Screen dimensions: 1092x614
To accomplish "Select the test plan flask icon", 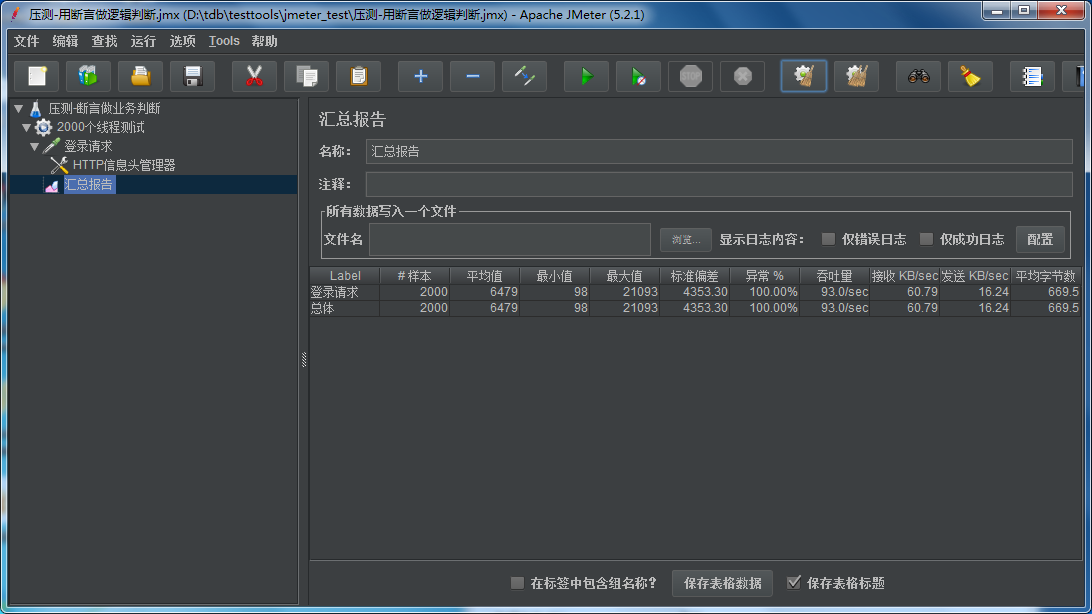I will pyautogui.click(x=36, y=109).
